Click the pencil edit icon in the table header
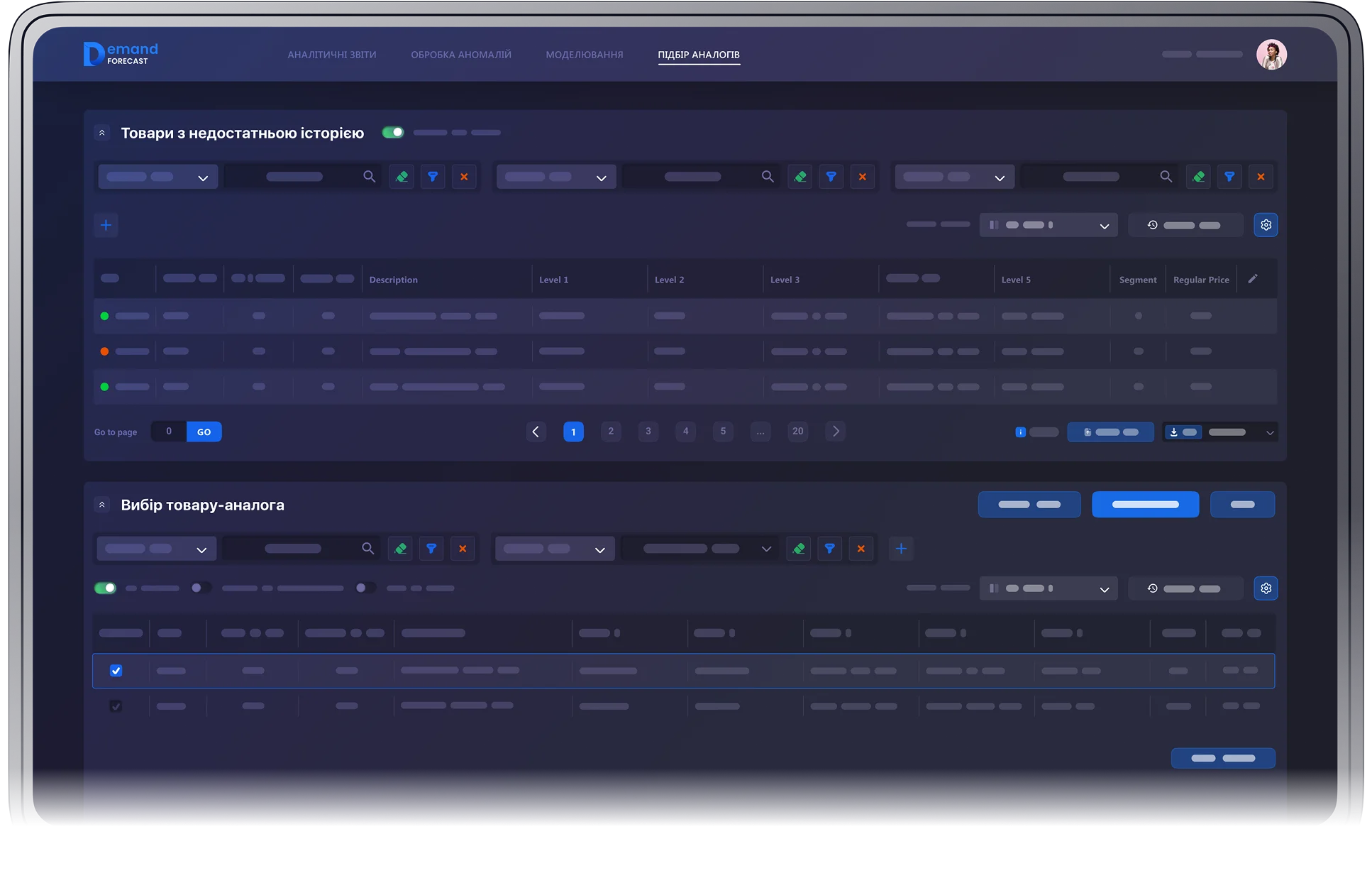The width and height of the screenshot is (1372, 883). coord(1253,279)
